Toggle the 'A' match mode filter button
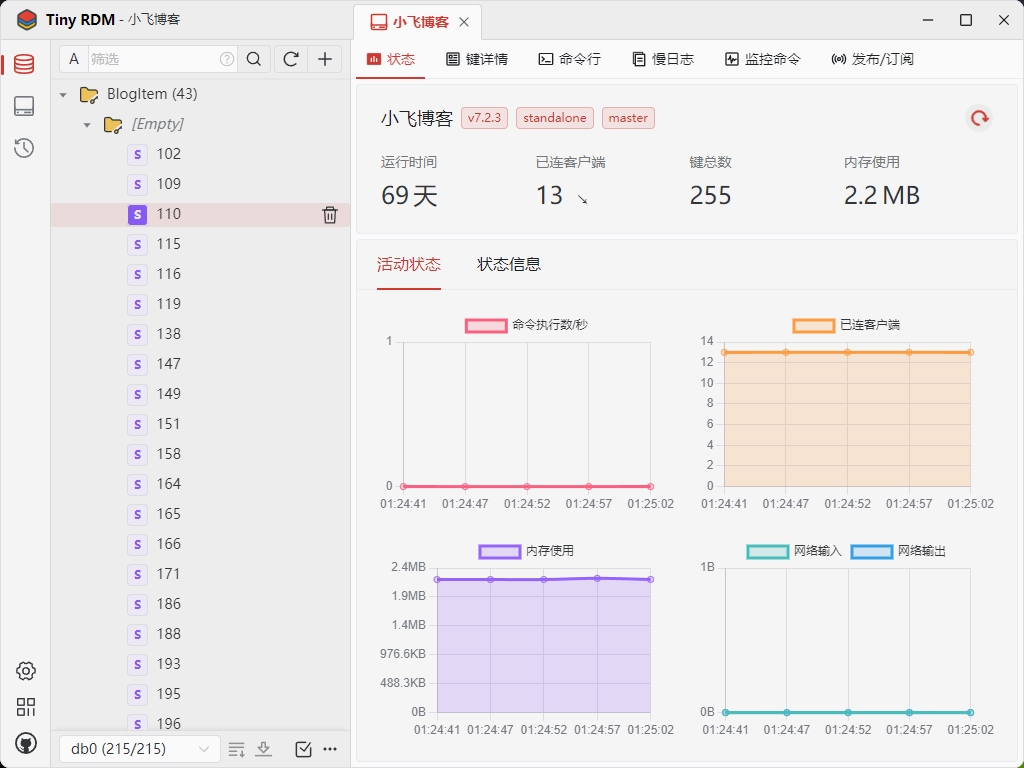 tap(74, 59)
